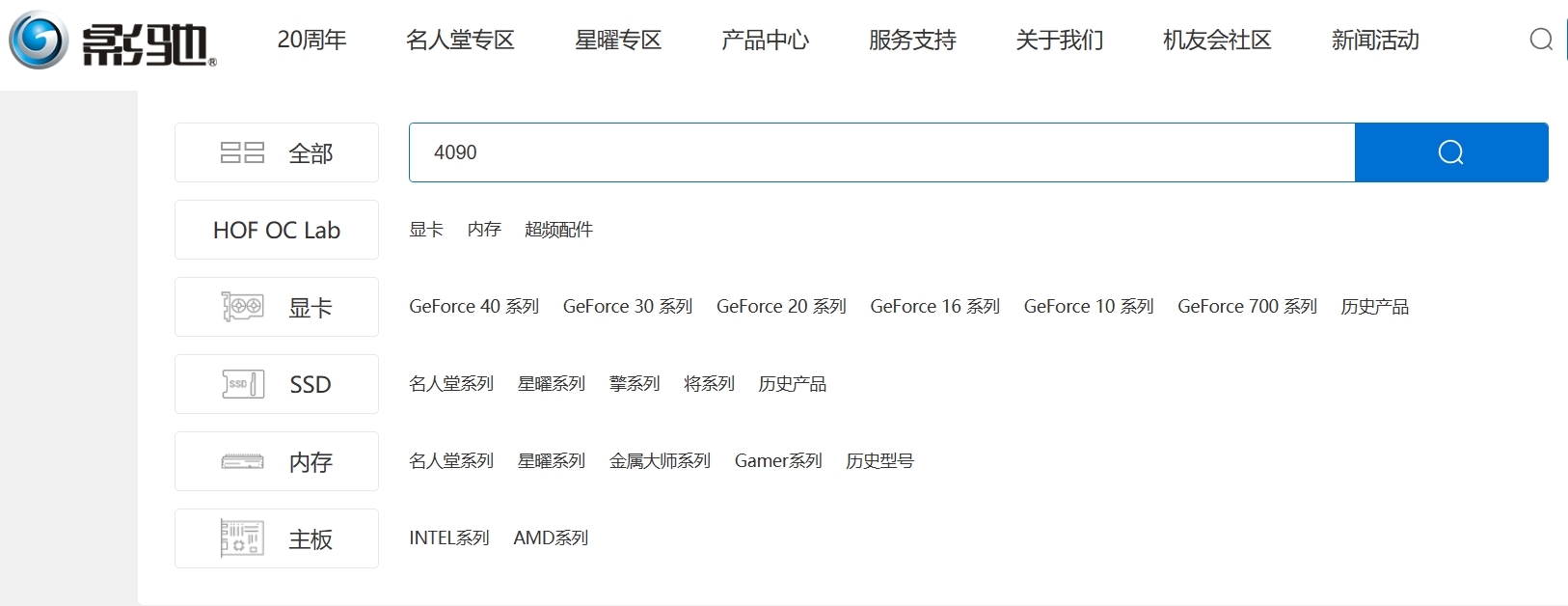Screen dimensions: 1568x606
Task: Open the header search magnifier icon
Action: click(1541, 40)
